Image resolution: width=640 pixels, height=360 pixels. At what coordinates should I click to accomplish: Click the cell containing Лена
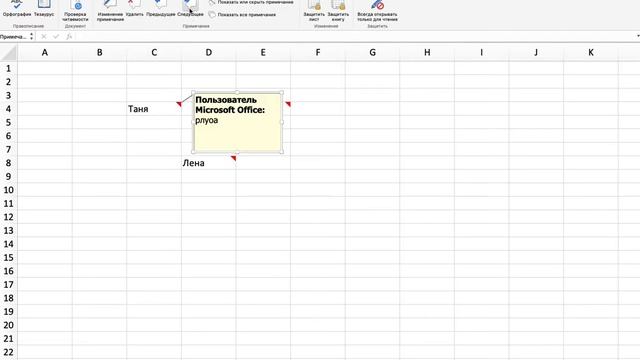209,163
